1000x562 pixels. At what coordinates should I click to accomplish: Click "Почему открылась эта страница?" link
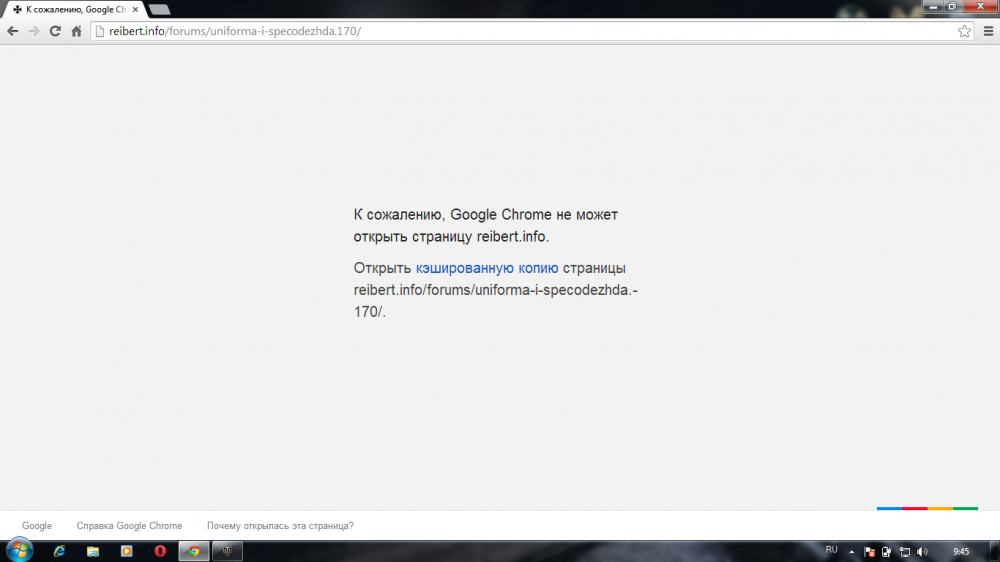click(x=280, y=526)
